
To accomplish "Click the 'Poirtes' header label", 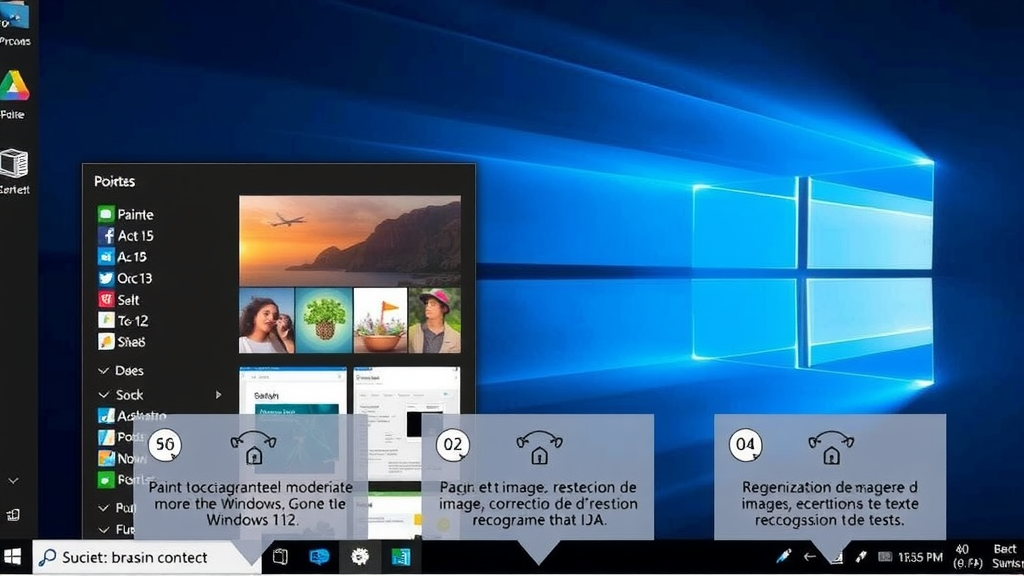I will click(113, 181).
